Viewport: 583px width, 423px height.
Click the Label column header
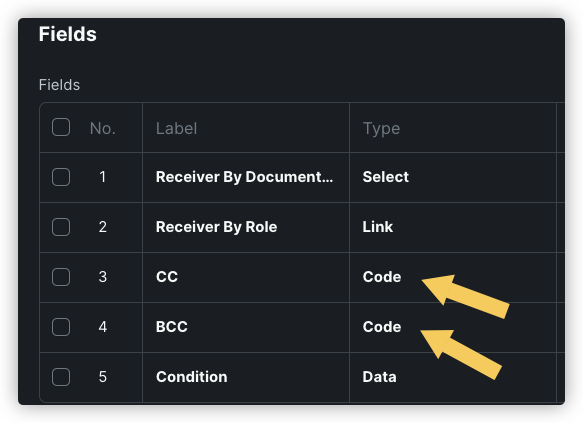[x=176, y=129]
